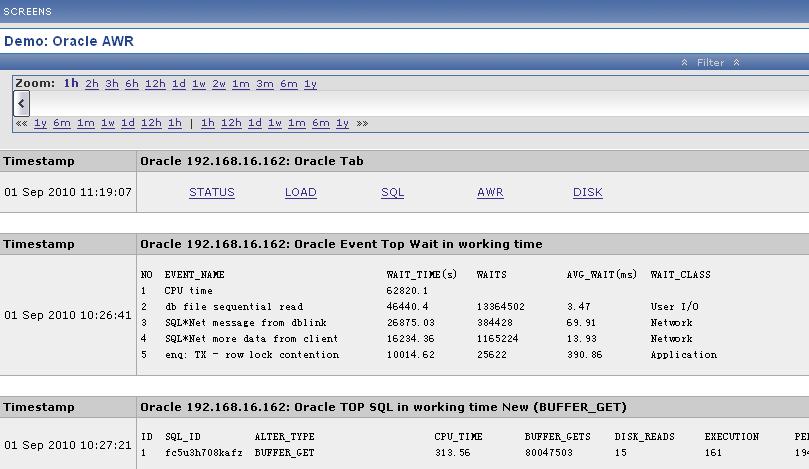Move forward 1m in navigation row
The width and height of the screenshot is (809, 469).
click(297, 123)
